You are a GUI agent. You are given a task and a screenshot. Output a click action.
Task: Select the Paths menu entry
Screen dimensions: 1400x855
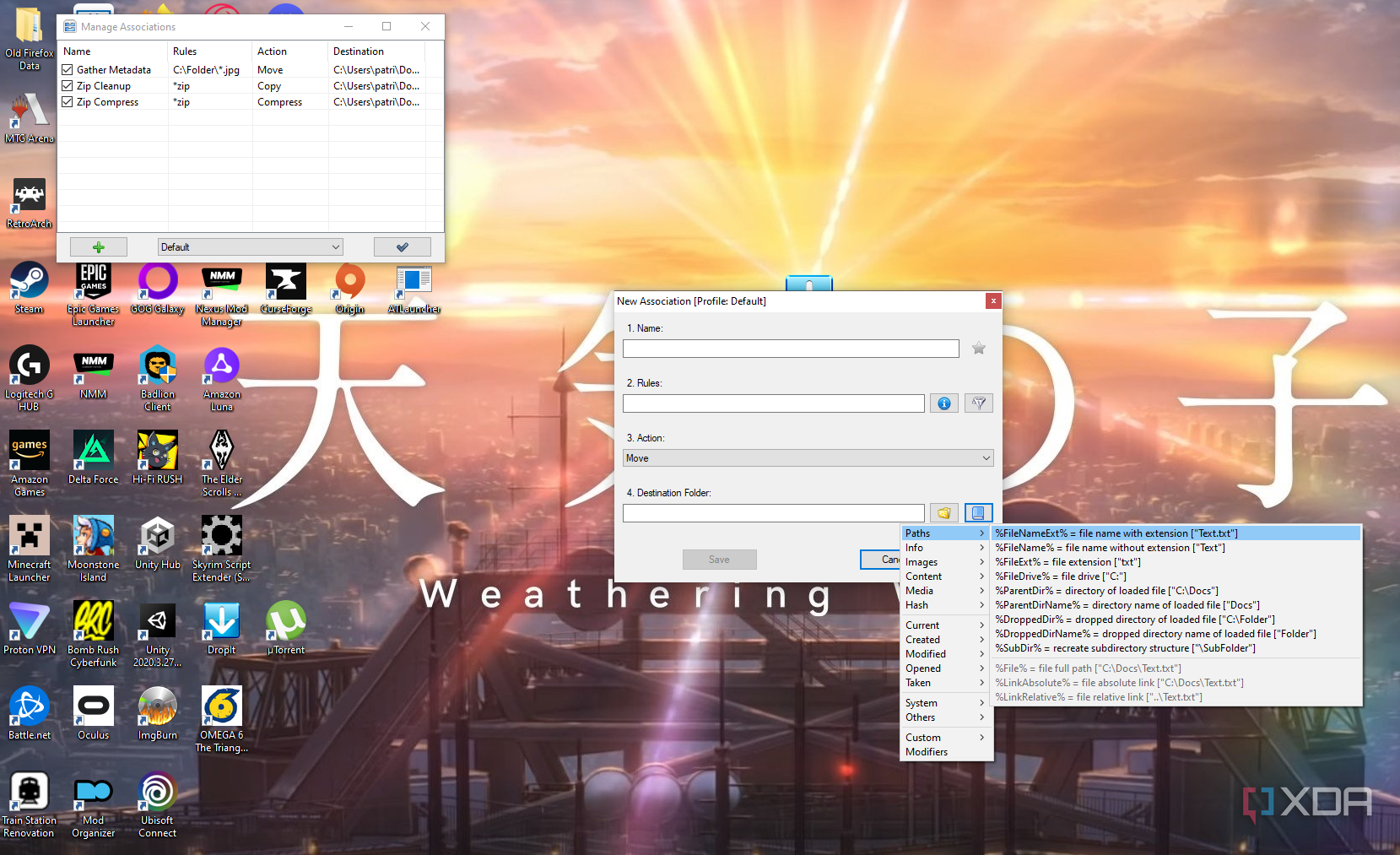pyautogui.click(x=946, y=533)
